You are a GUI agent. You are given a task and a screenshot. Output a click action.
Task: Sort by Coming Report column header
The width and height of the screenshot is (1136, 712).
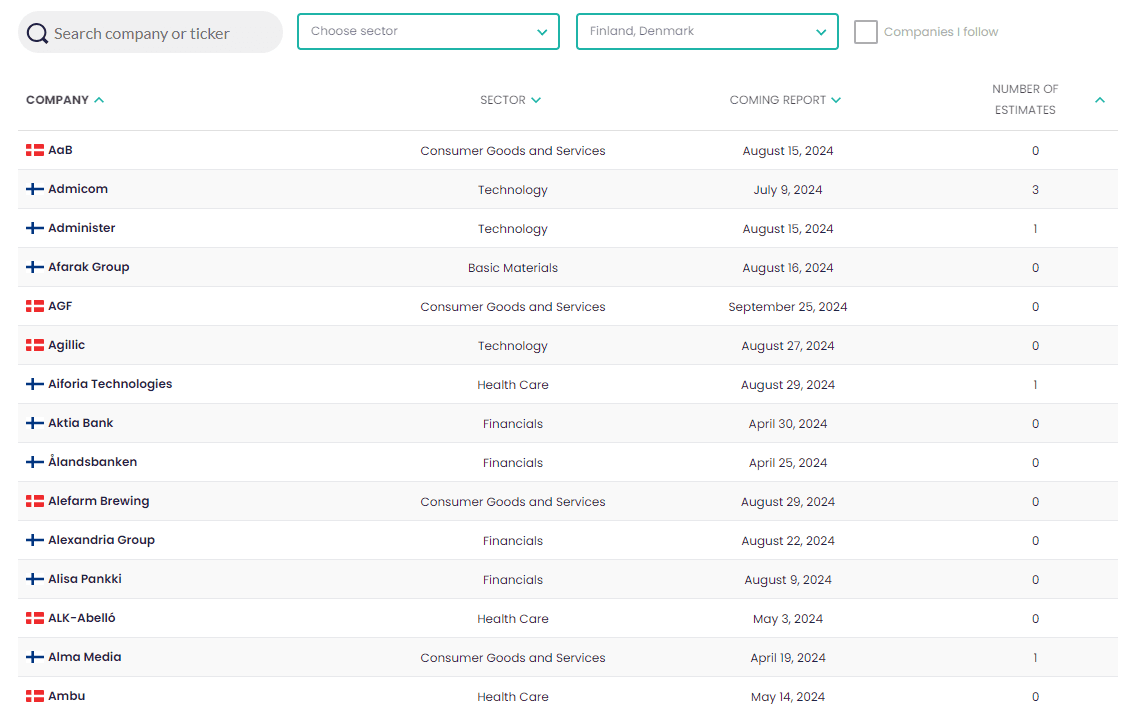pos(785,100)
